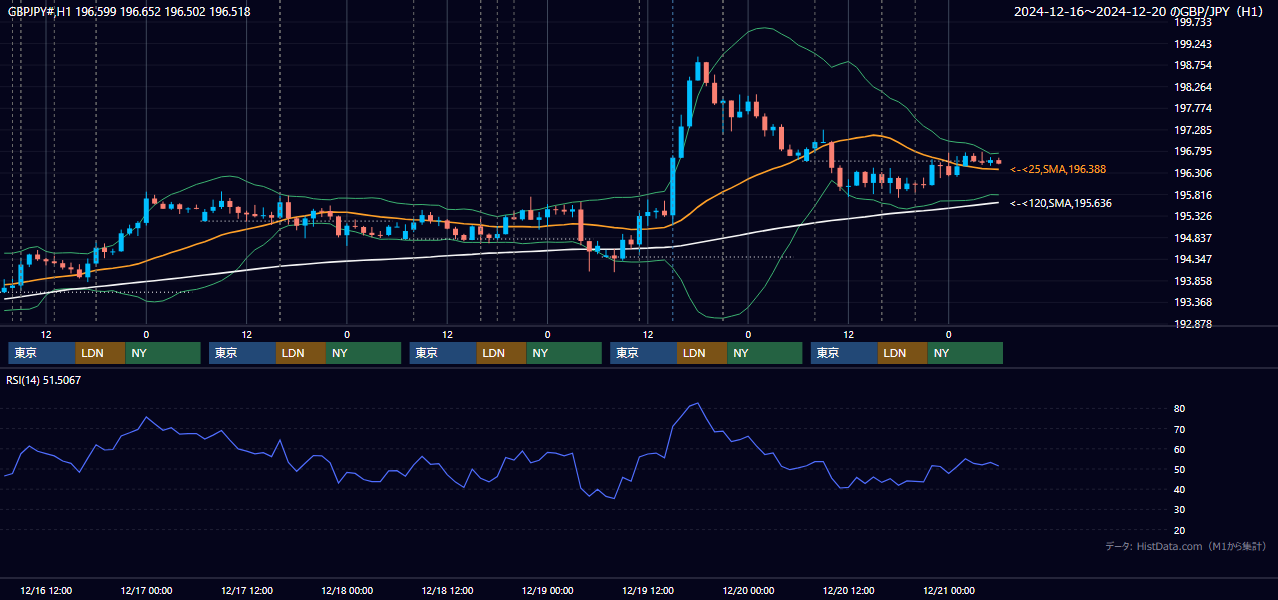Click the 12/16 12:00 date label
Screen dimensions: 1278x600
(x=46, y=590)
